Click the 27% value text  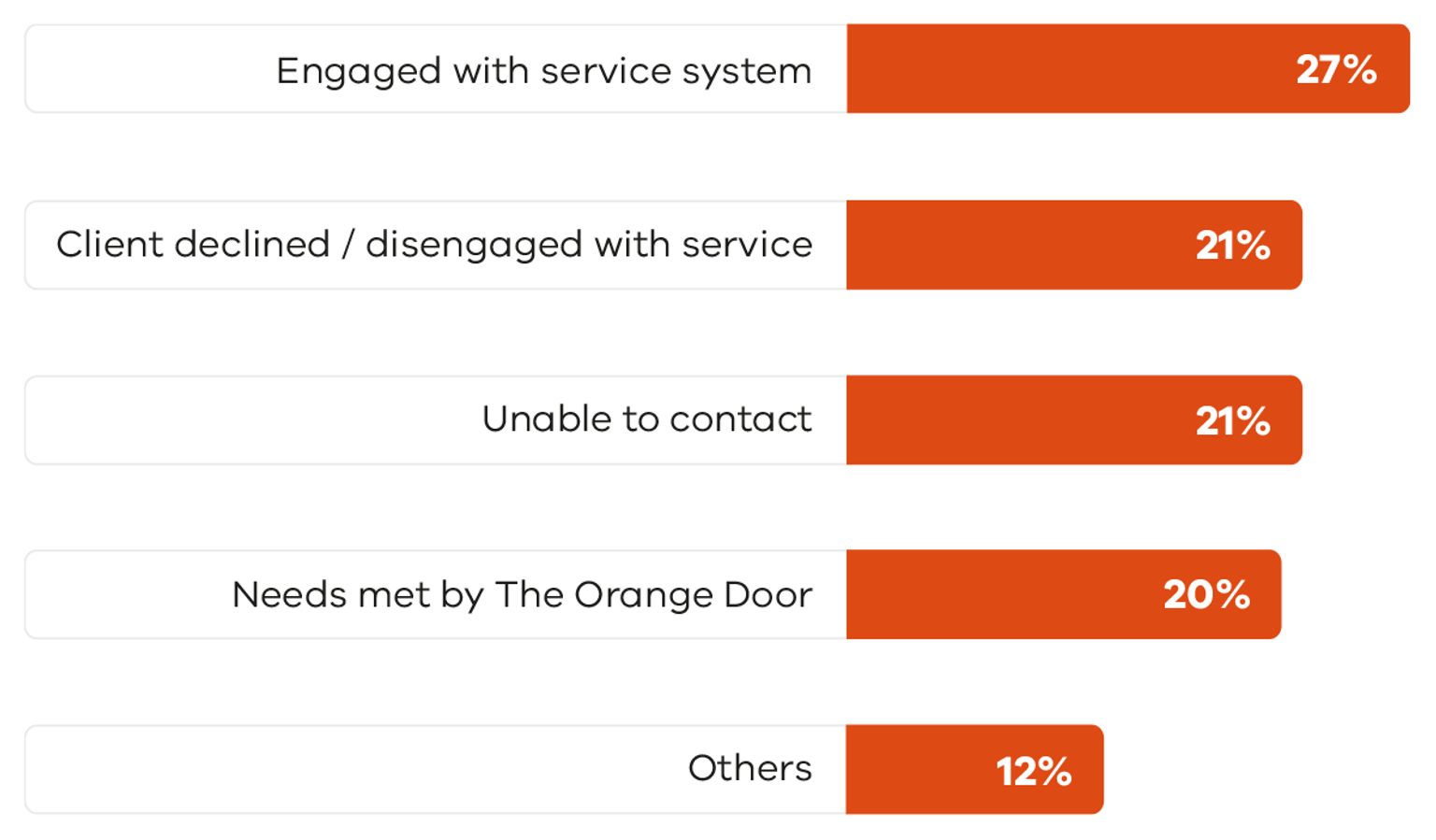click(x=1336, y=70)
